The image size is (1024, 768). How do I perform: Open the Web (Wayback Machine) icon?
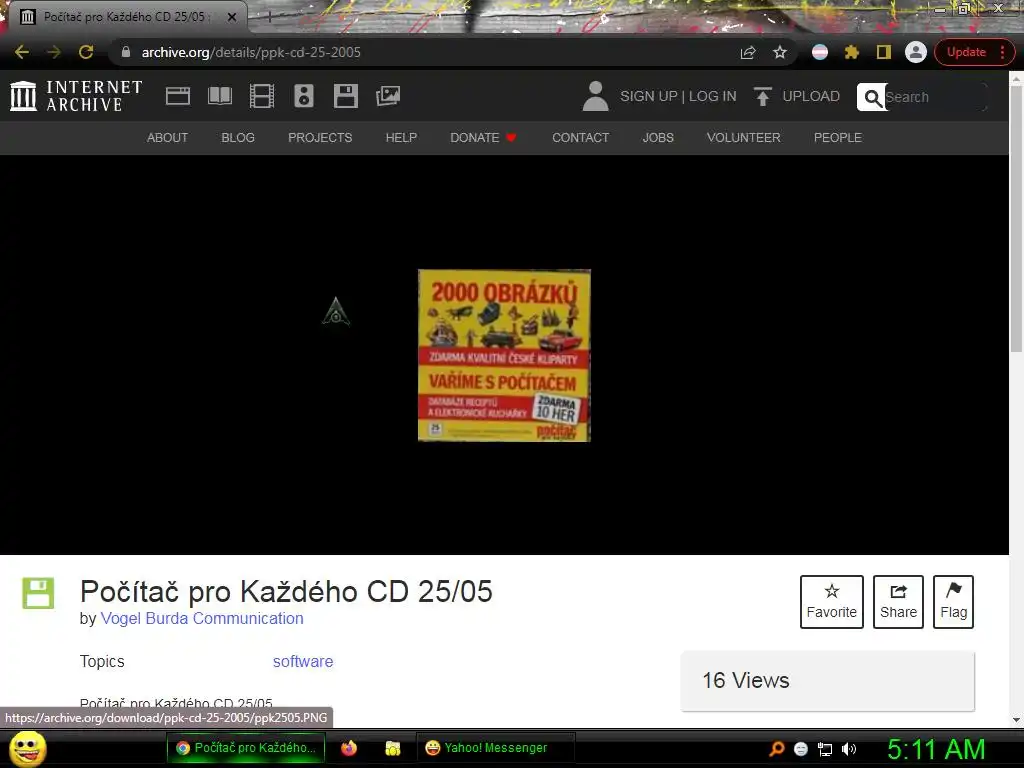pyautogui.click(x=178, y=96)
